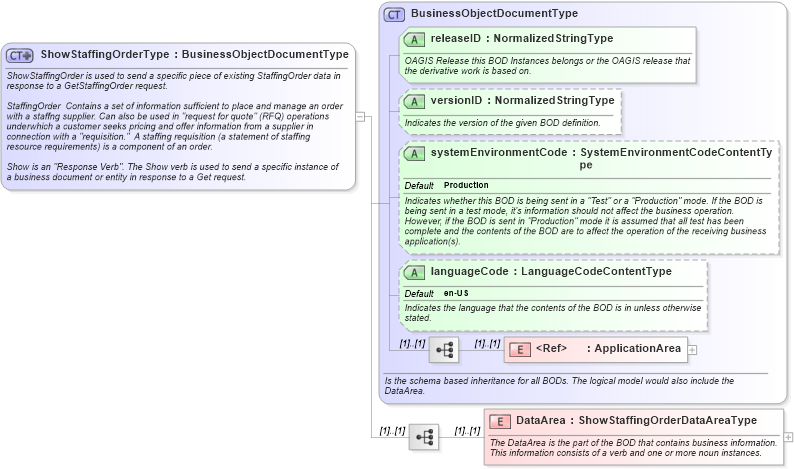This screenshot has width=794, height=469.
Task: Click the systemEnvironmentCode Test or Production description
Action: [x=585, y=221]
